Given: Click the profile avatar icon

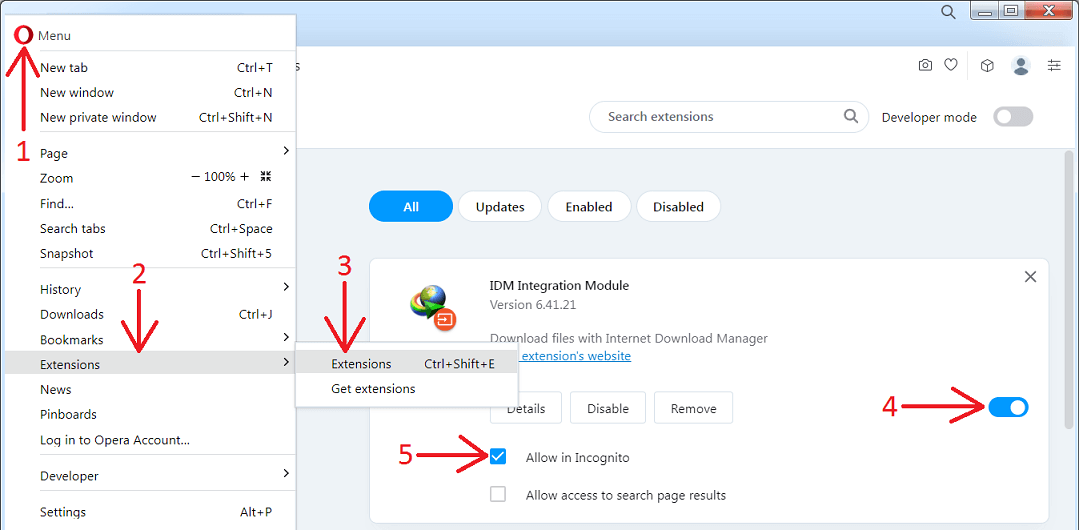Looking at the screenshot, I should tap(1021, 65).
